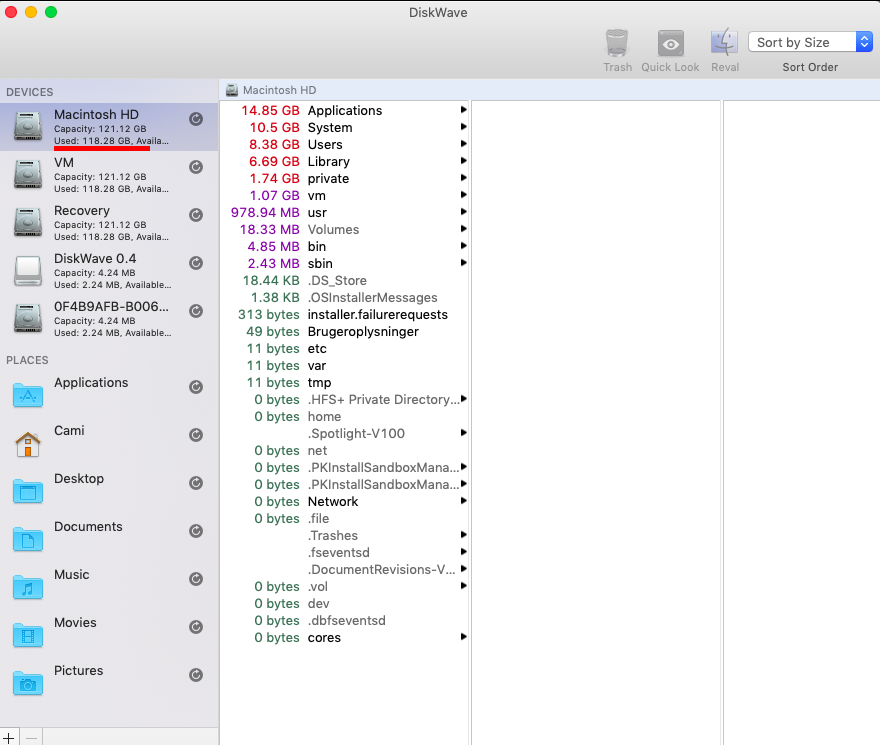Viewport: 880px width, 745px height.
Task: Select the .Trashes folder row
Action: (x=345, y=536)
